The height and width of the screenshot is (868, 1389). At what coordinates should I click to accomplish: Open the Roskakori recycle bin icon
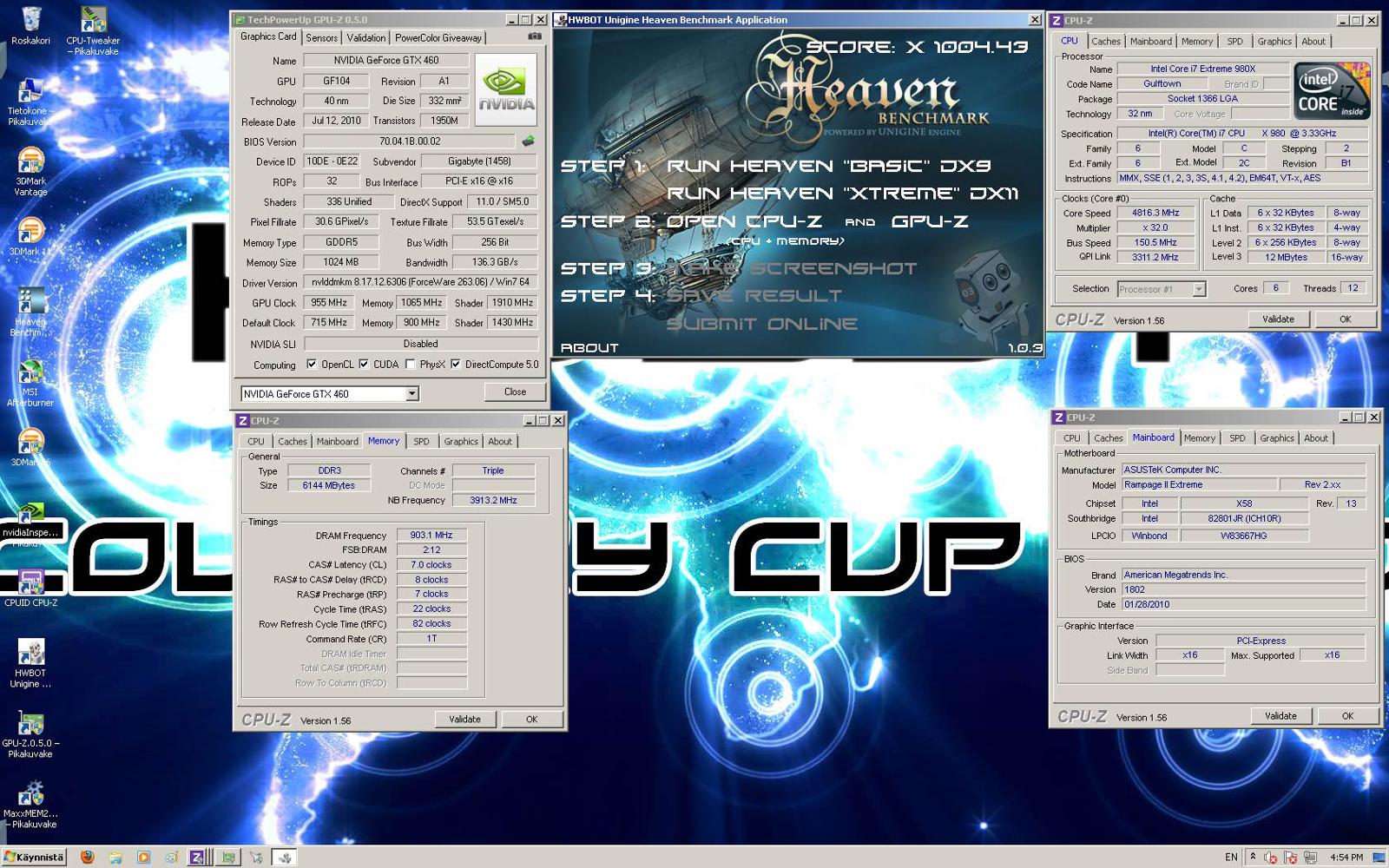point(31,26)
